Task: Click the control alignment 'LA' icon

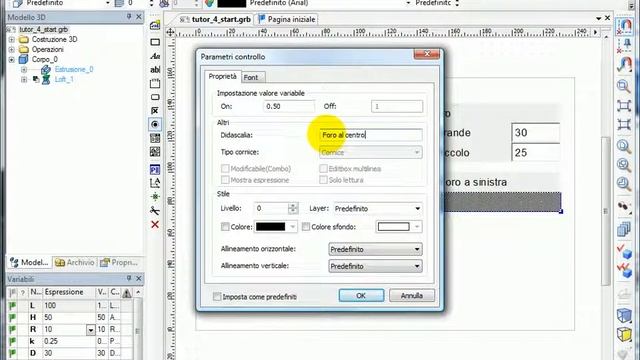Action: 155,183
